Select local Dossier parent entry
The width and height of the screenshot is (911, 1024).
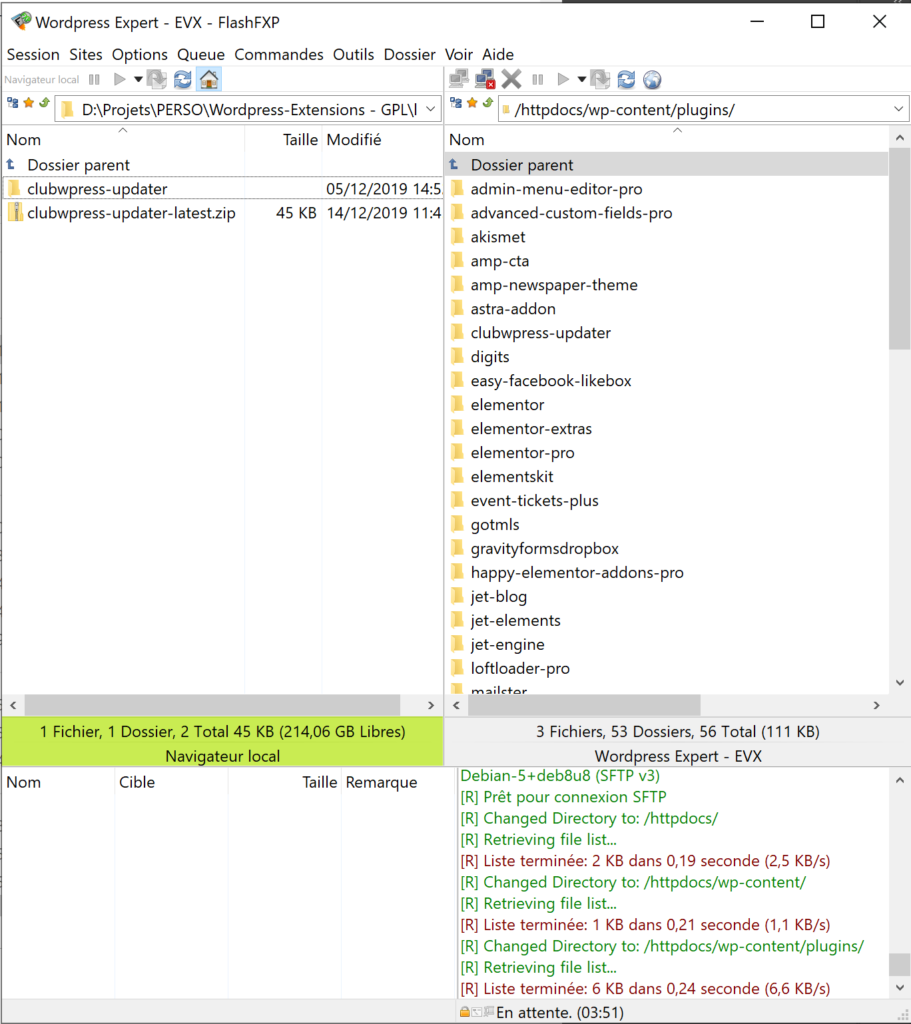pyautogui.click(x=222, y=165)
